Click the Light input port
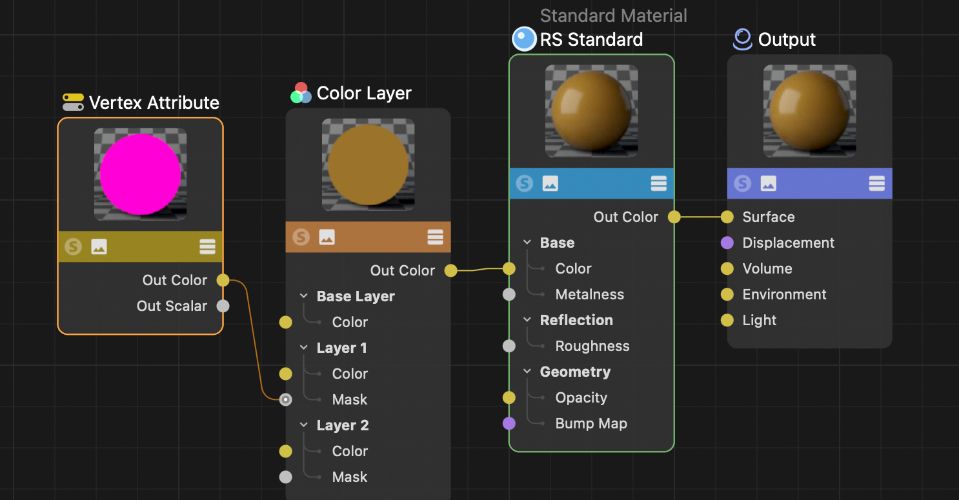 point(727,320)
